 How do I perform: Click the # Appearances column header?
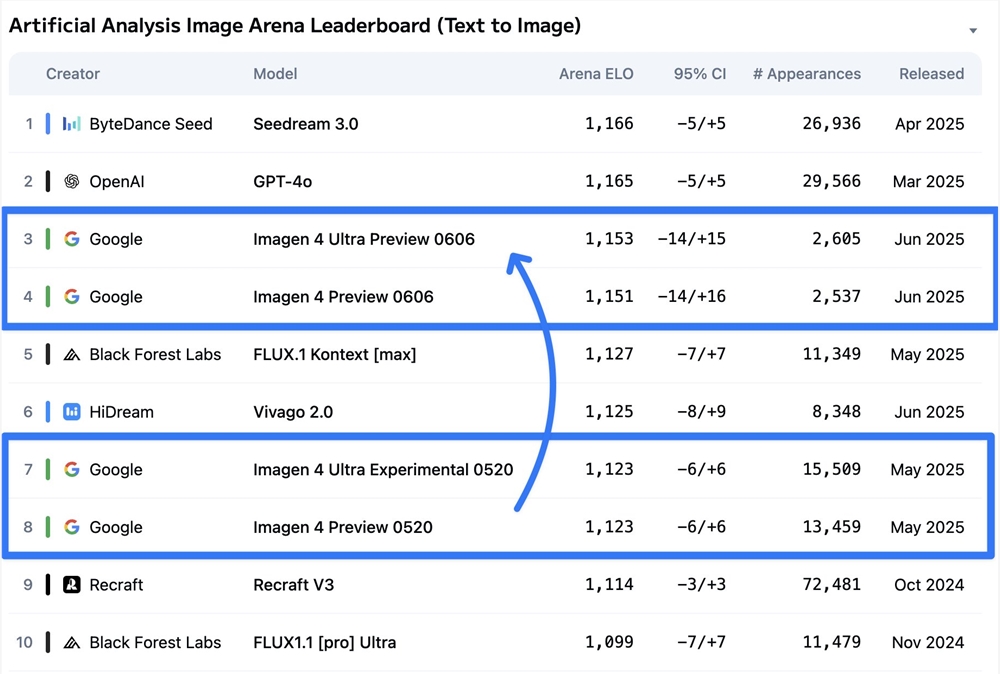(806, 74)
